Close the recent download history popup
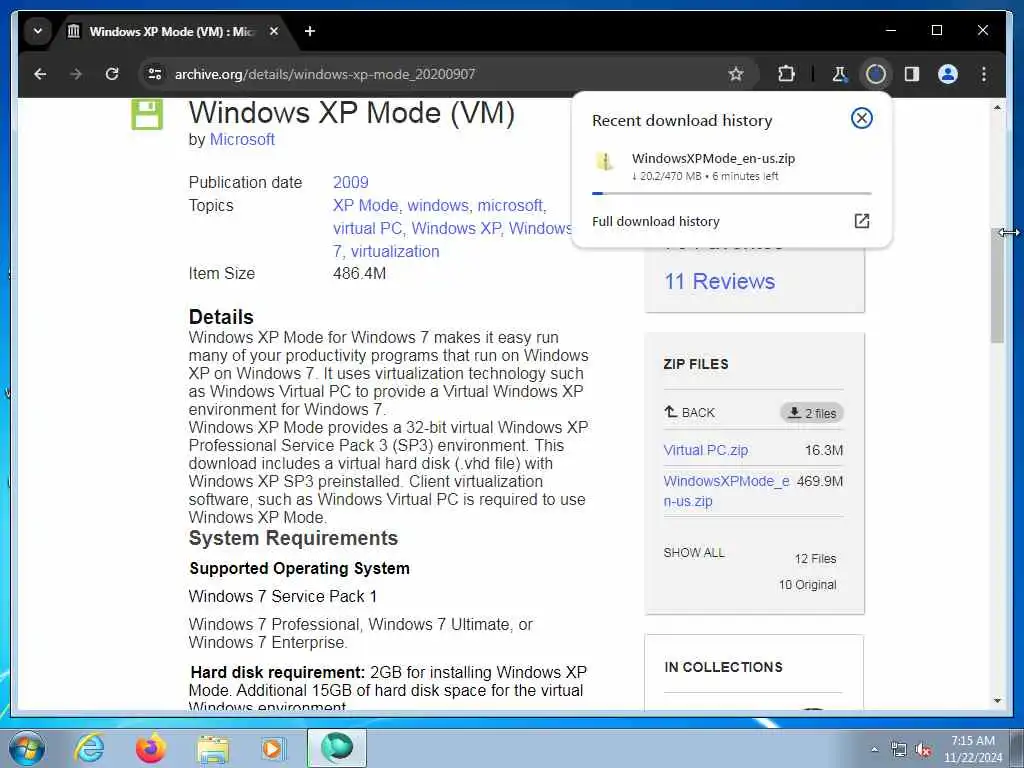The width and height of the screenshot is (1024, 768). (x=861, y=118)
